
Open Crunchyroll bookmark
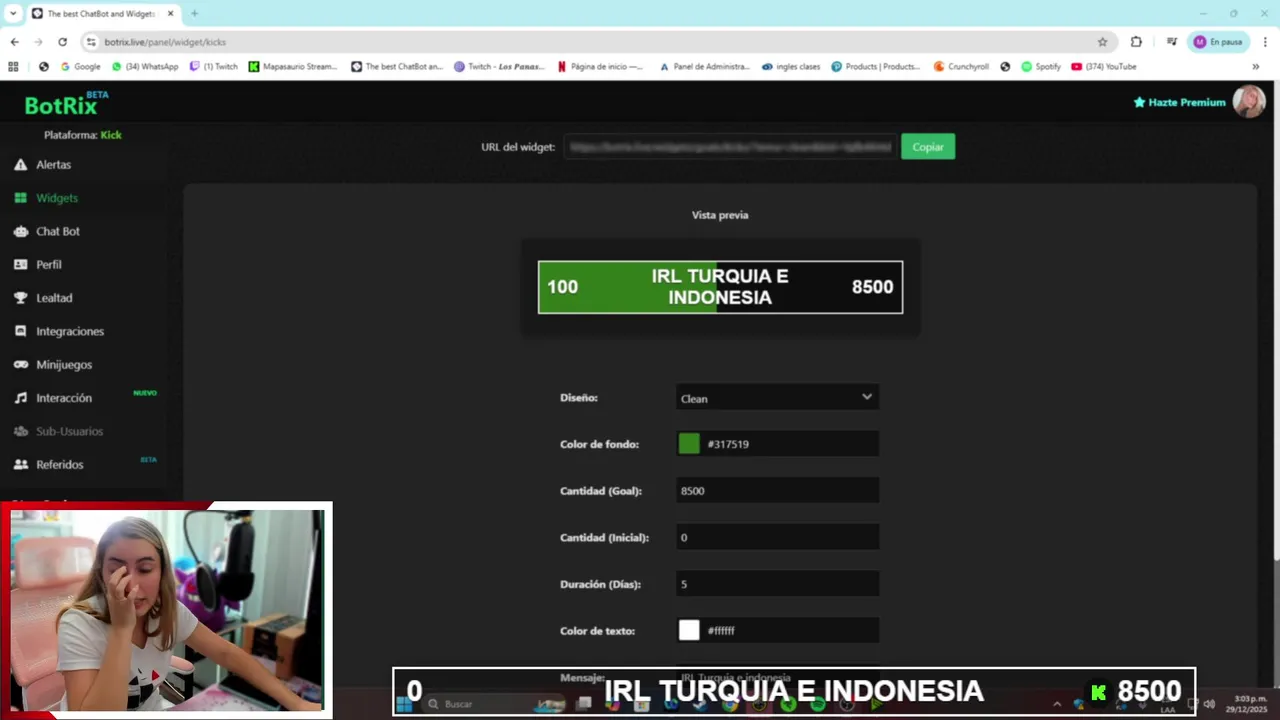961,67
